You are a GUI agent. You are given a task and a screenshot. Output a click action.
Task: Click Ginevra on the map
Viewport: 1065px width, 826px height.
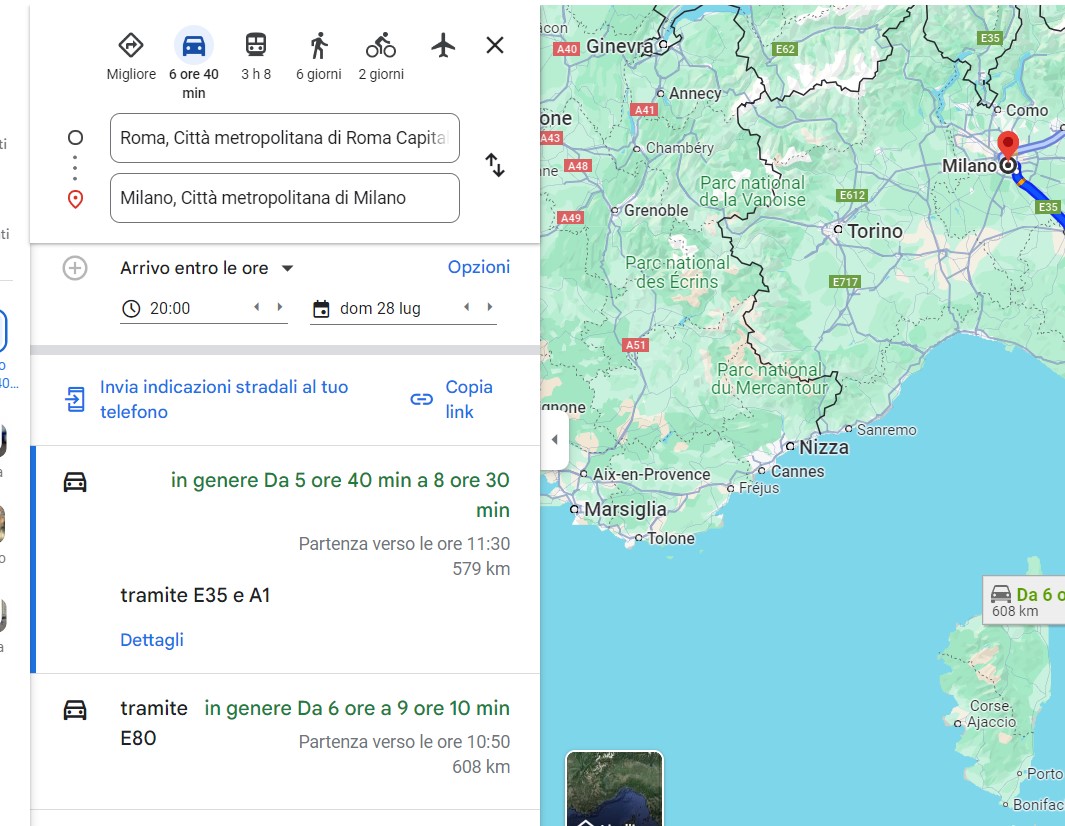coord(619,46)
